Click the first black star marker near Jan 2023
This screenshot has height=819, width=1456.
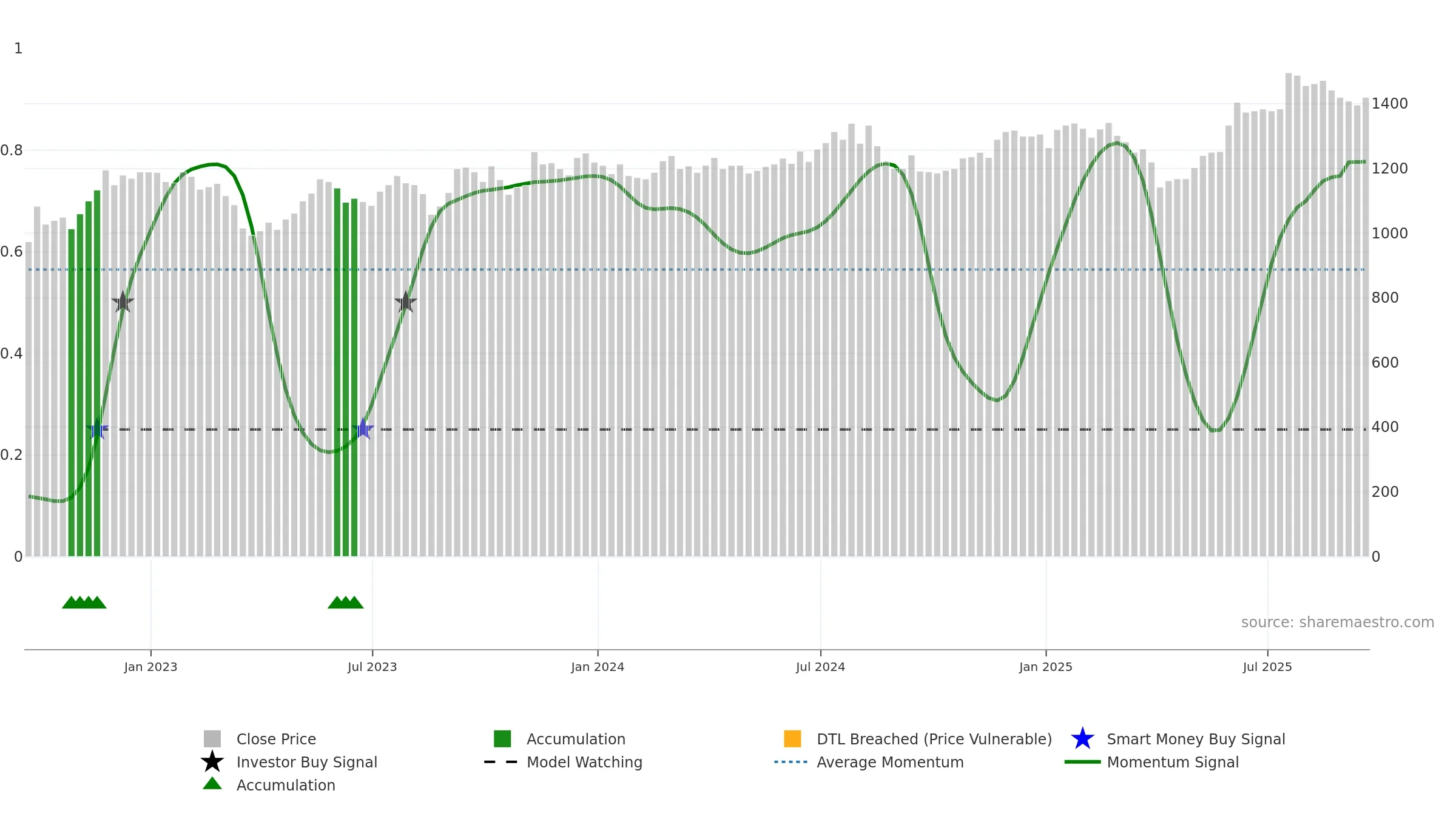tap(123, 302)
